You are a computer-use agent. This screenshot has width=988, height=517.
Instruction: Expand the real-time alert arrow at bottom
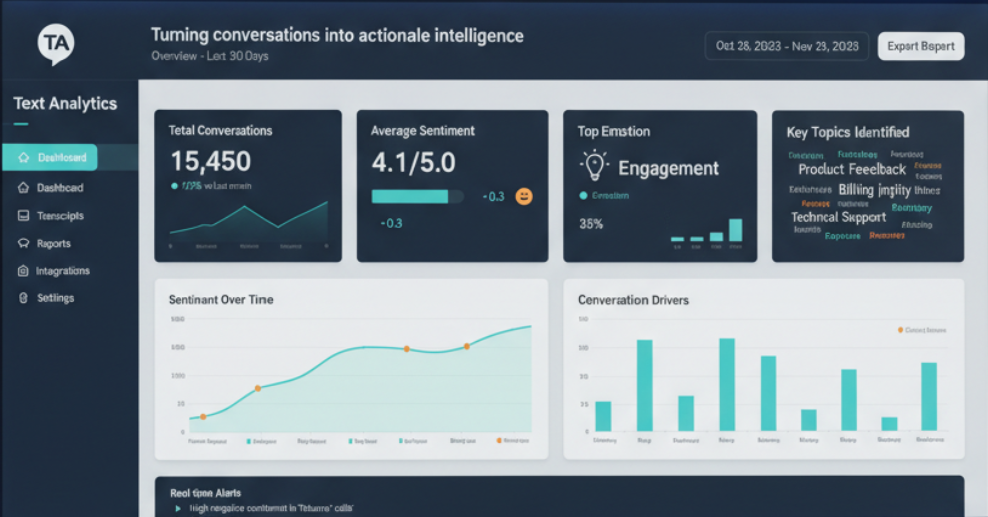point(178,508)
